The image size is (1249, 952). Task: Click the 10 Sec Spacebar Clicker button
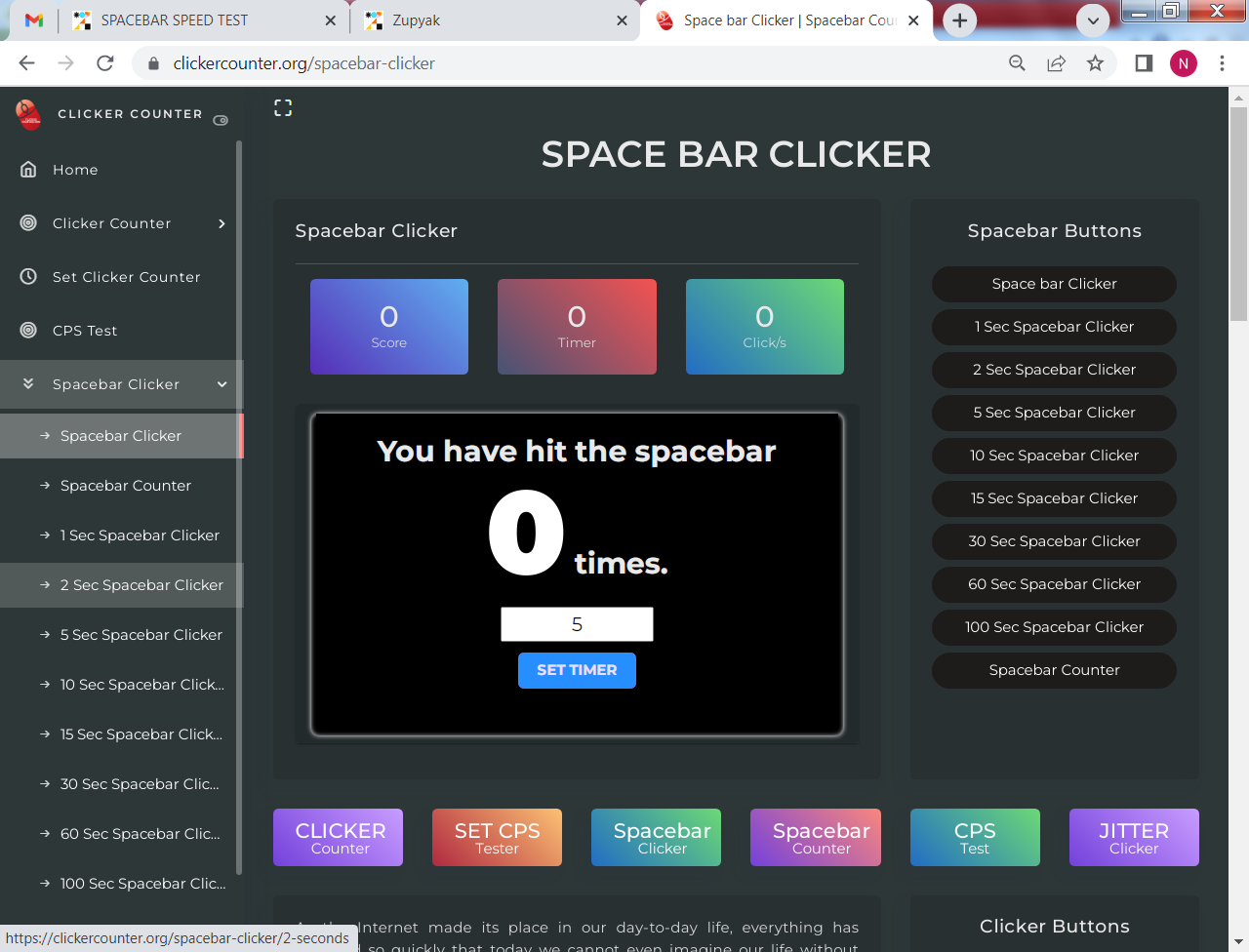click(1054, 456)
